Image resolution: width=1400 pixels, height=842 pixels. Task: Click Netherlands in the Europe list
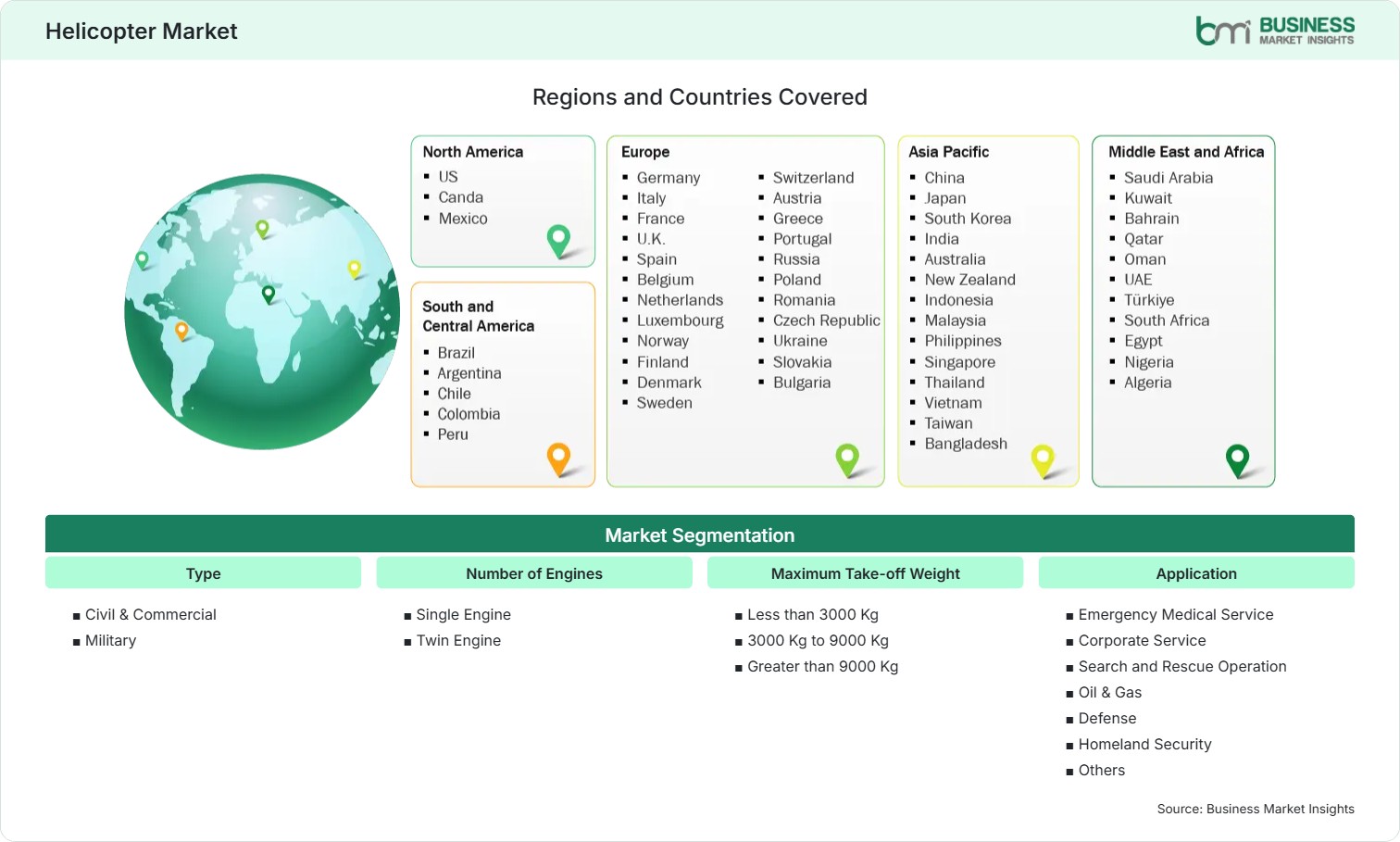[x=681, y=300]
